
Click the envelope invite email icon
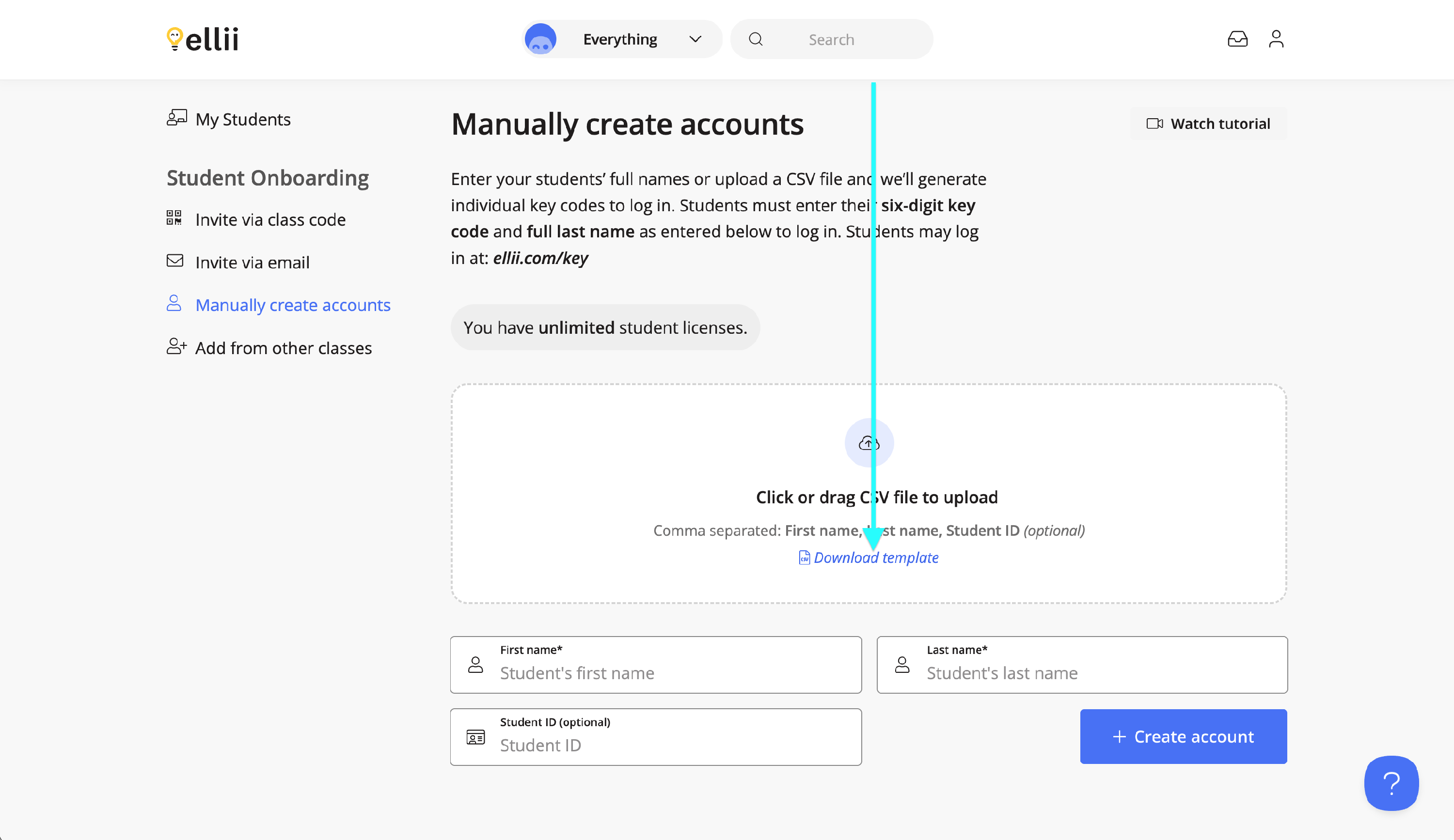pyautogui.click(x=175, y=261)
